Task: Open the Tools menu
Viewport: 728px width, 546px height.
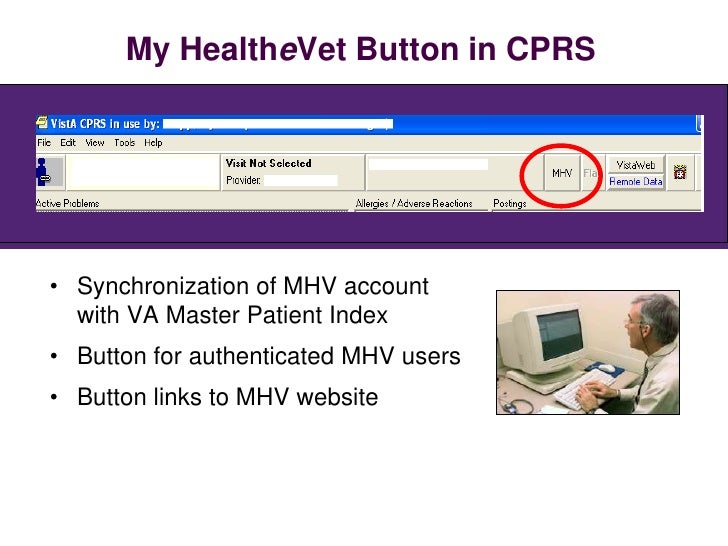Action: pos(124,143)
